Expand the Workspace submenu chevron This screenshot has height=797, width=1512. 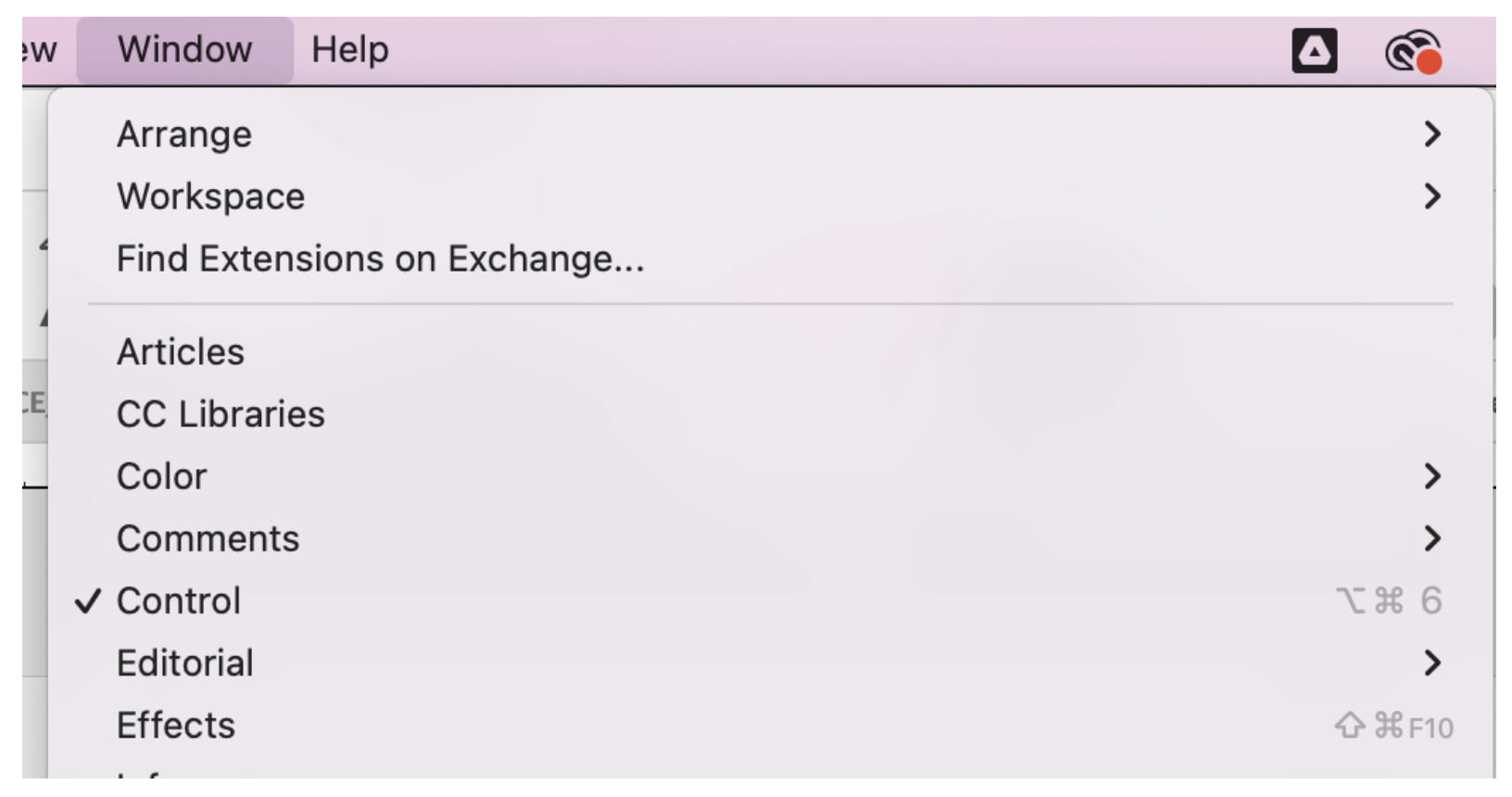1431,196
